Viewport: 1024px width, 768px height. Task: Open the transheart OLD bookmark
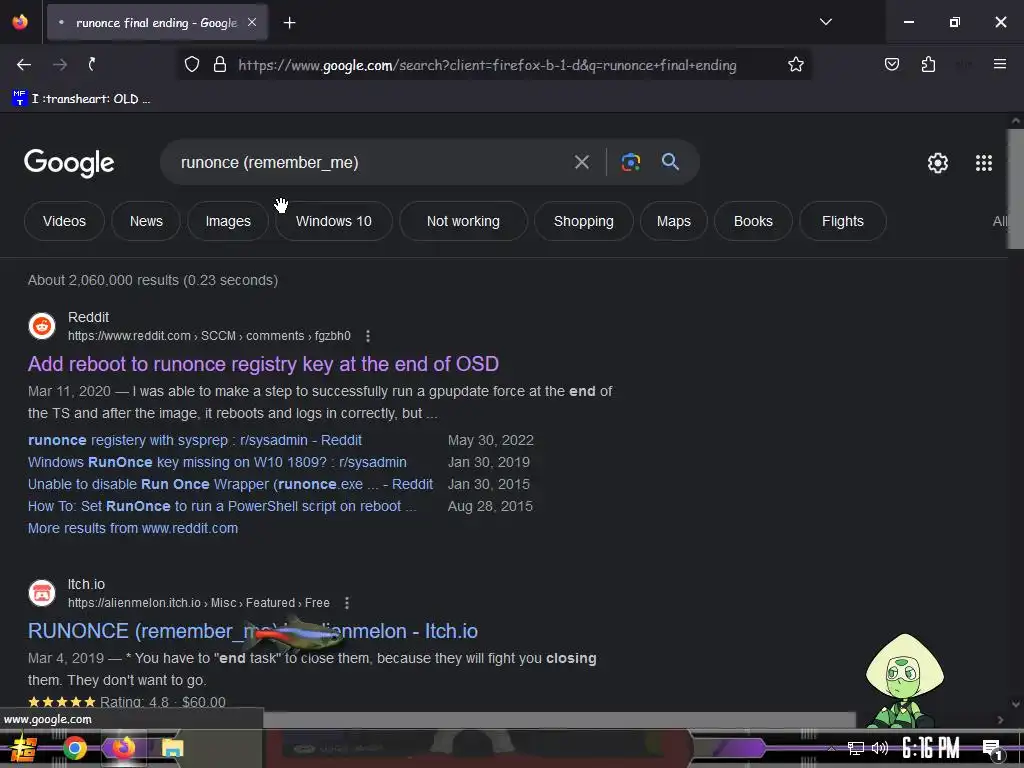click(82, 99)
